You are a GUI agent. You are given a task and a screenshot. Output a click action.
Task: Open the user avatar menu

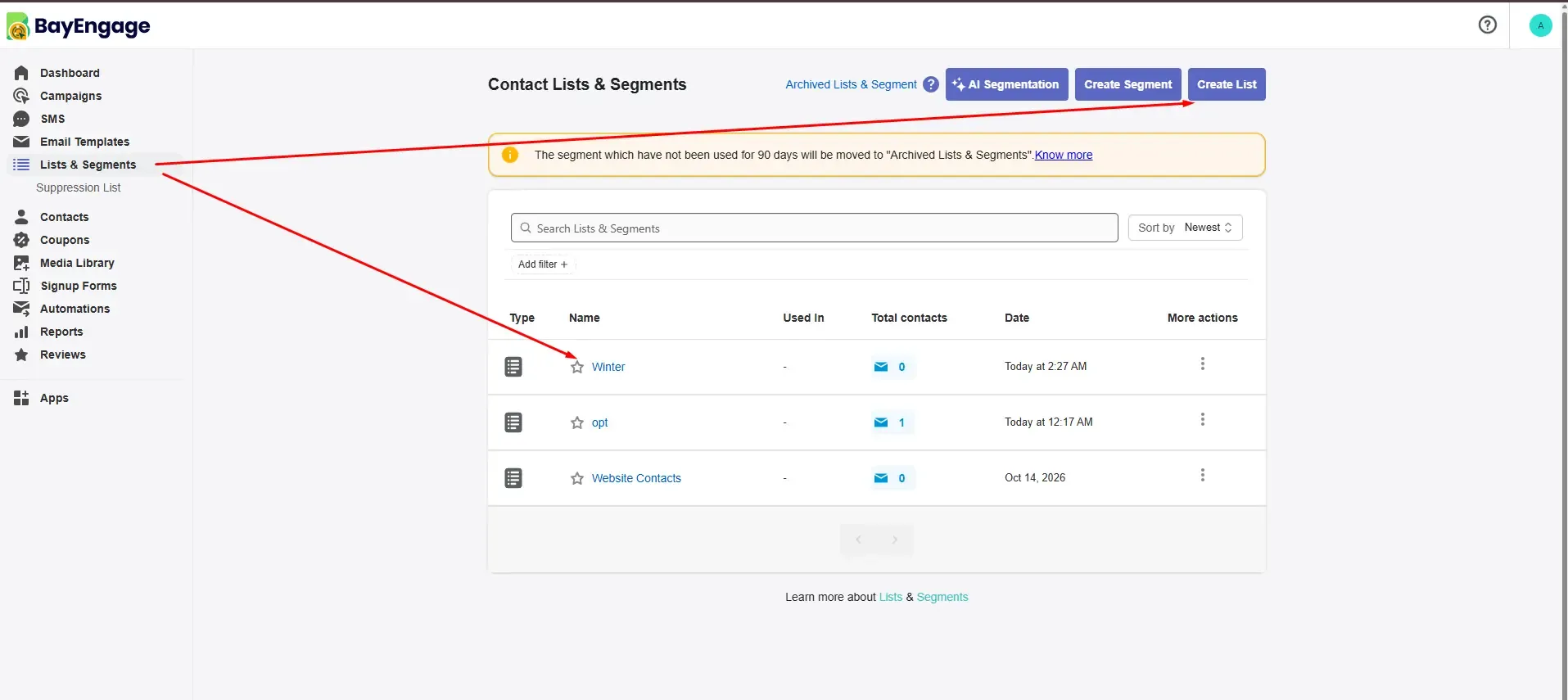pyautogui.click(x=1540, y=25)
